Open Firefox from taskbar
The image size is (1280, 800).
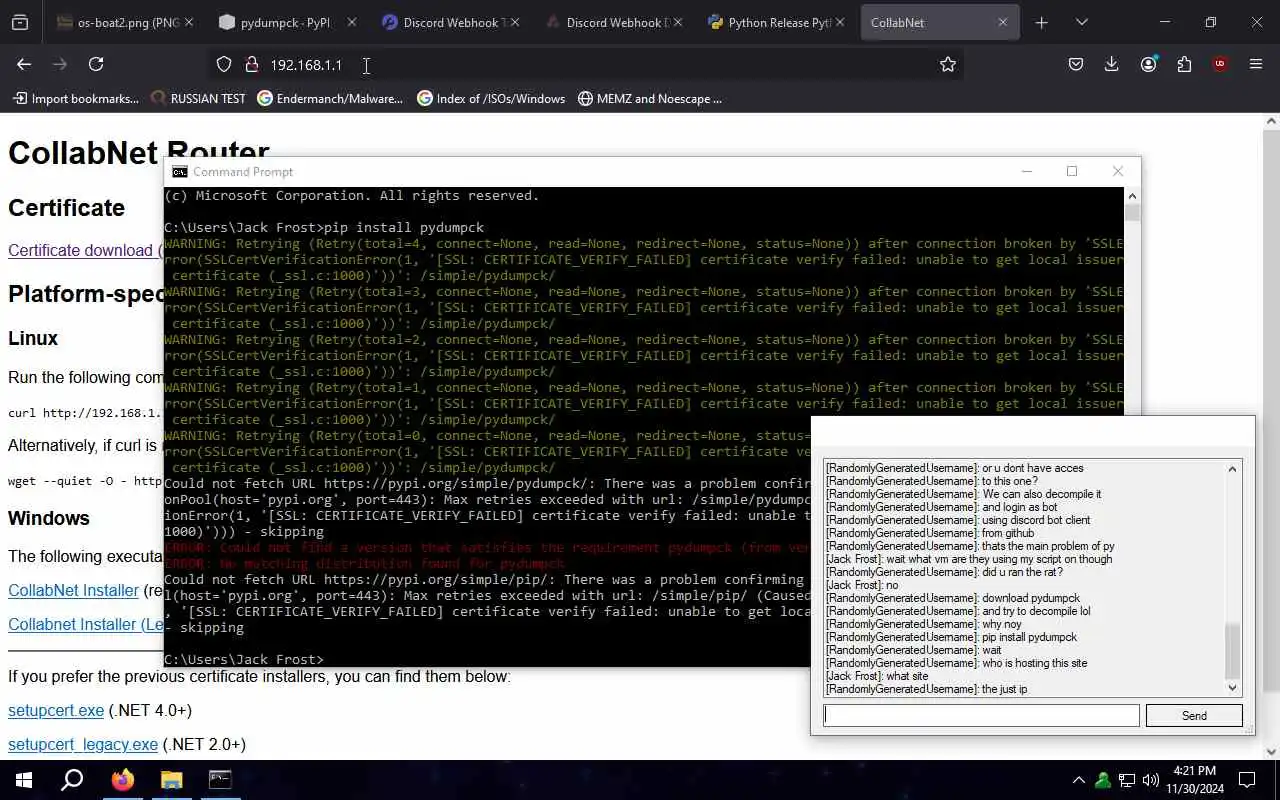122,780
